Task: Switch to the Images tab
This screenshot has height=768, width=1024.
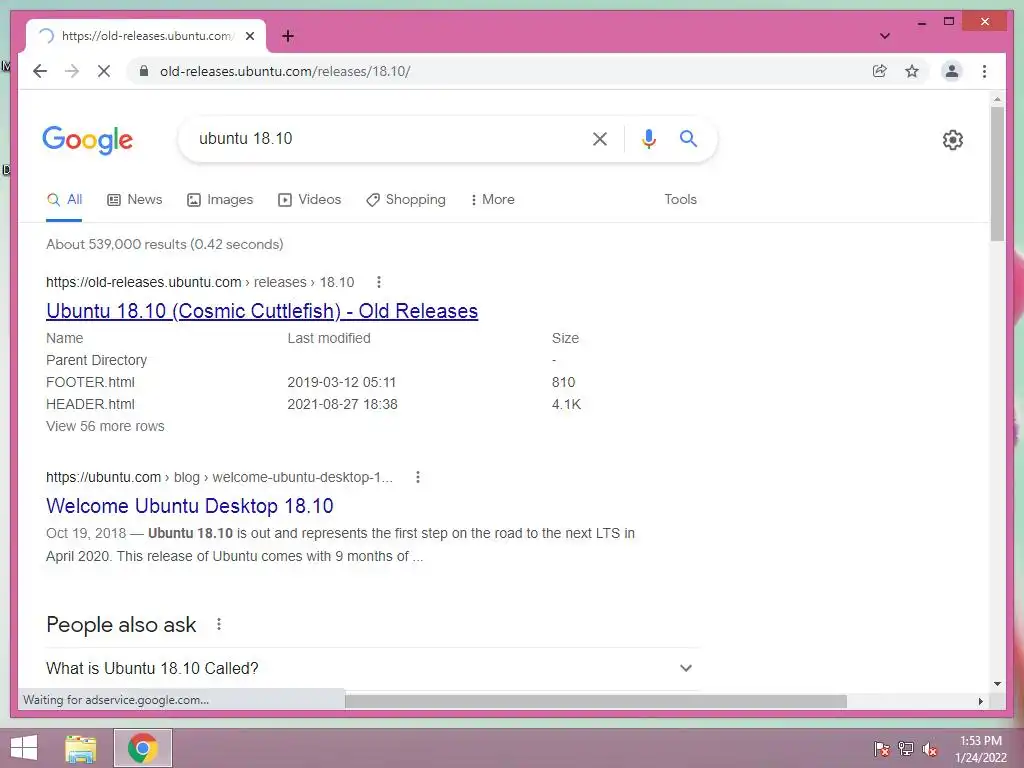Action: pos(220,200)
